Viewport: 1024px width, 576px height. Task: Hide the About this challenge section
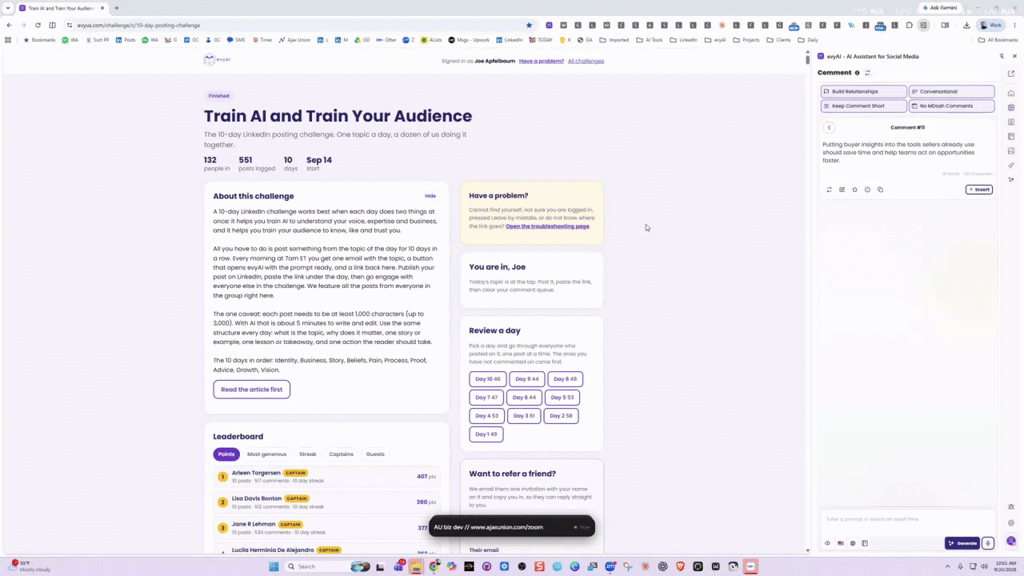[x=430, y=196]
